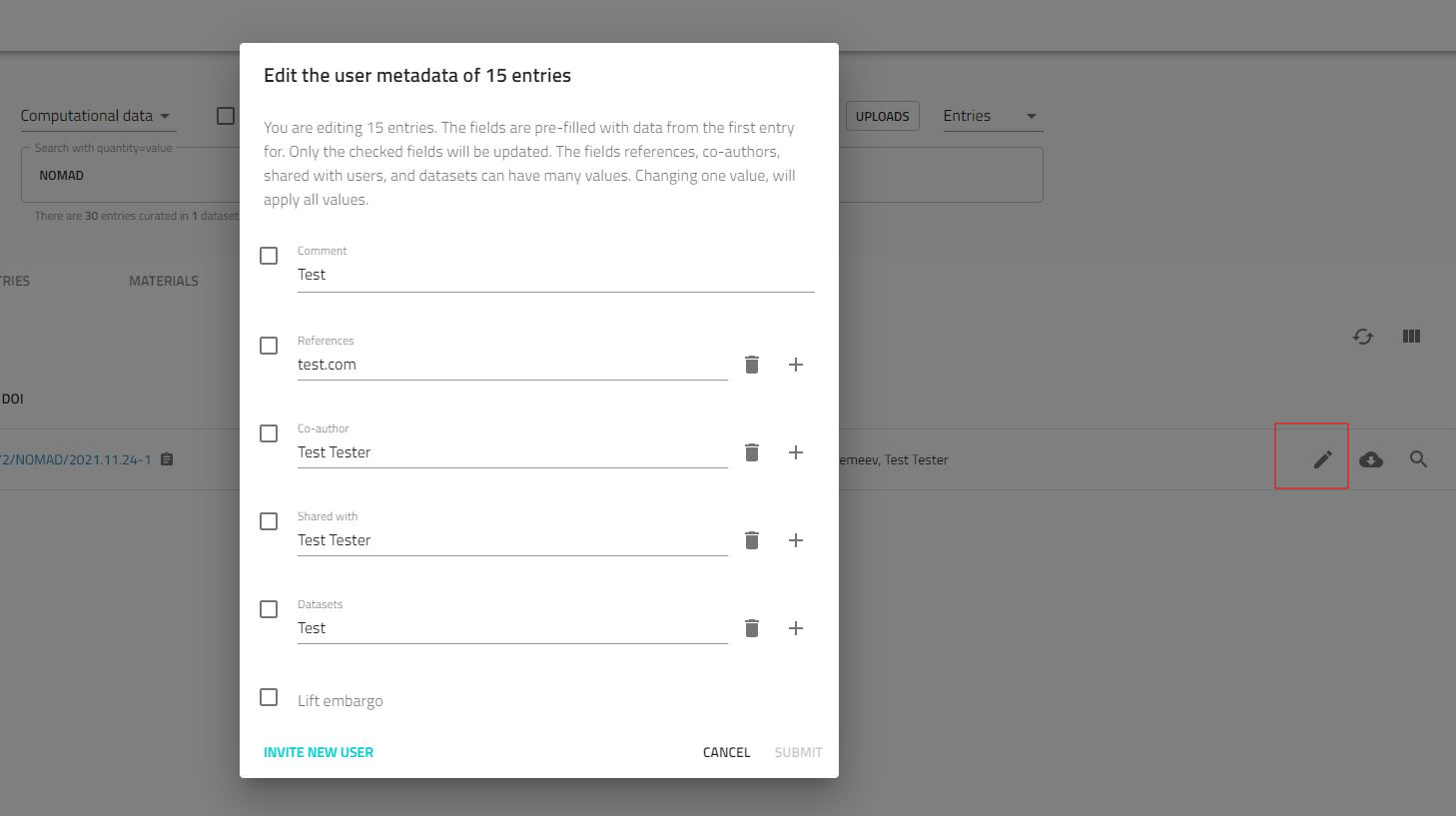Click the Invite New User link
The image size is (1456, 816).
(319, 752)
